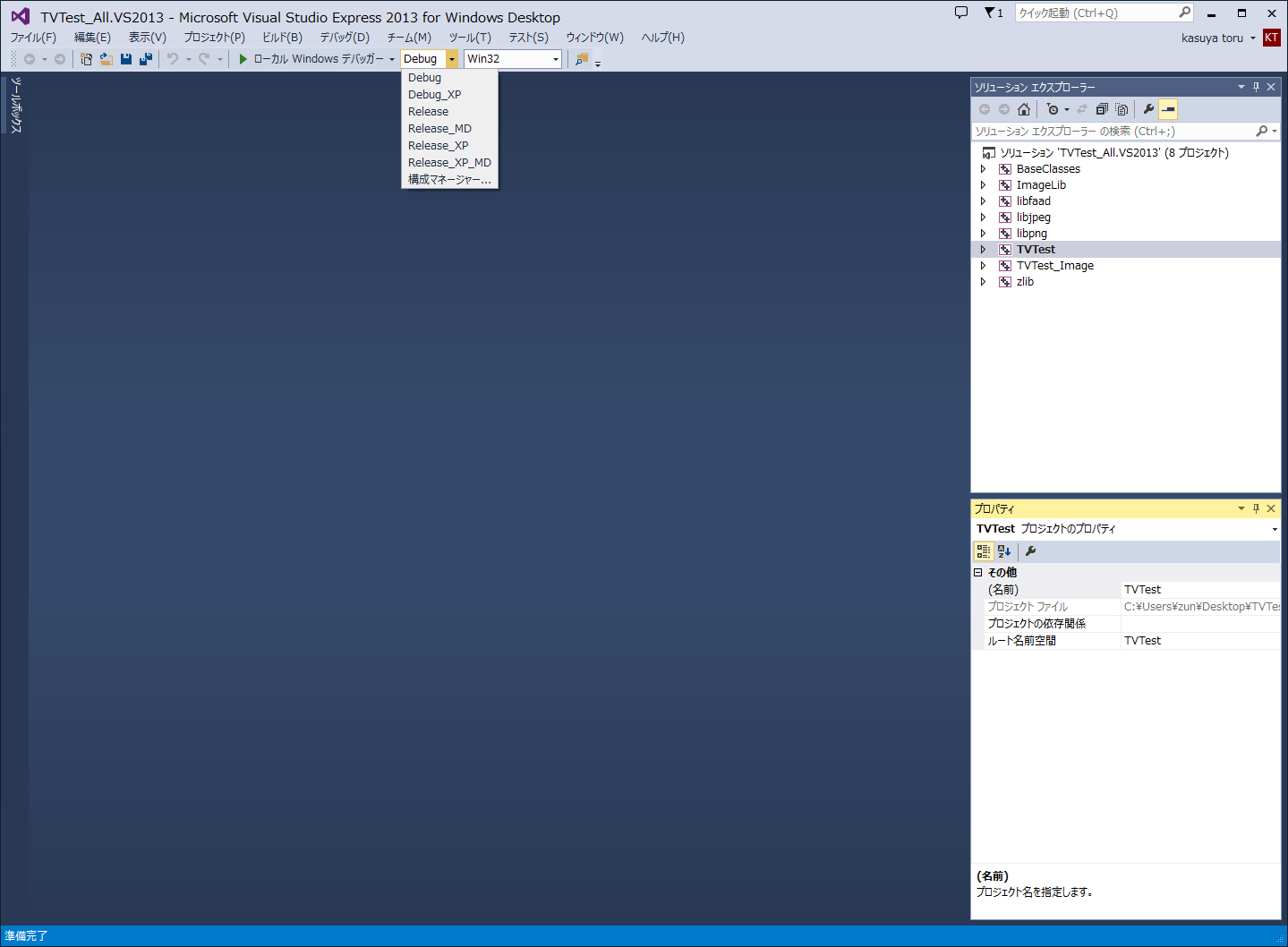The image size is (1288, 947).
Task: Toggle auto-hide pushpin on Properties panel
Action: point(1256,508)
